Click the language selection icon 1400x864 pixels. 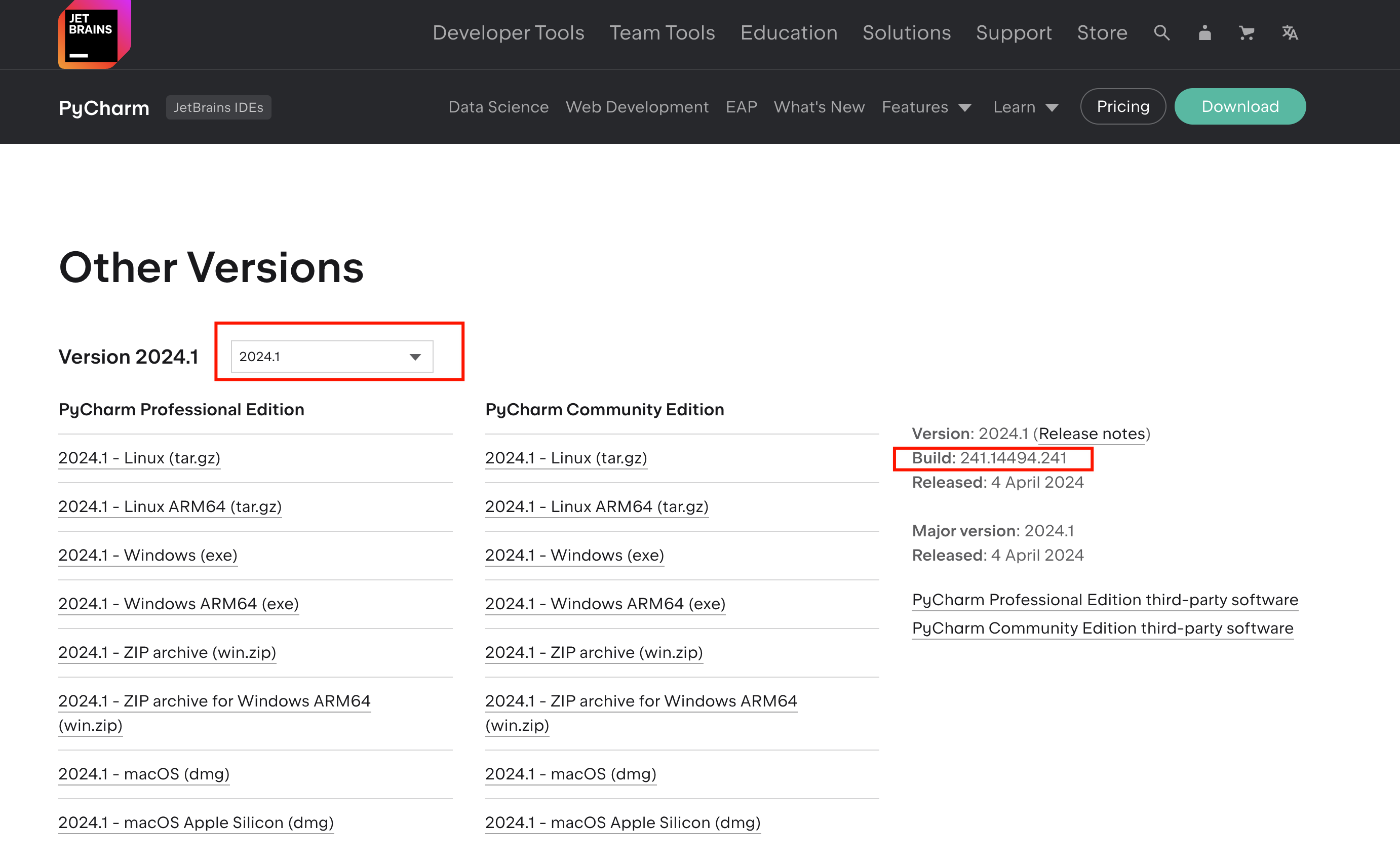point(1290,32)
